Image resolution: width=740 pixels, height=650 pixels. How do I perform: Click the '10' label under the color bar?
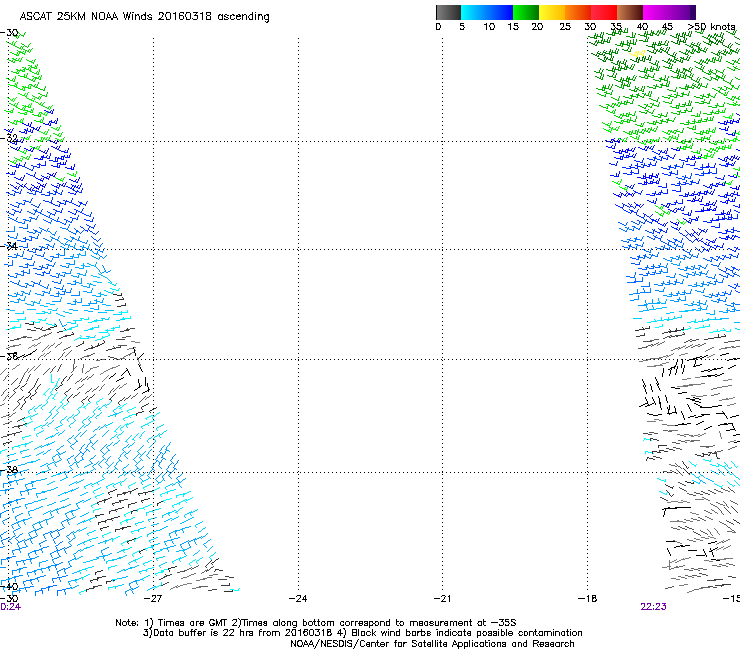pyautogui.click(x=489, y=27)
